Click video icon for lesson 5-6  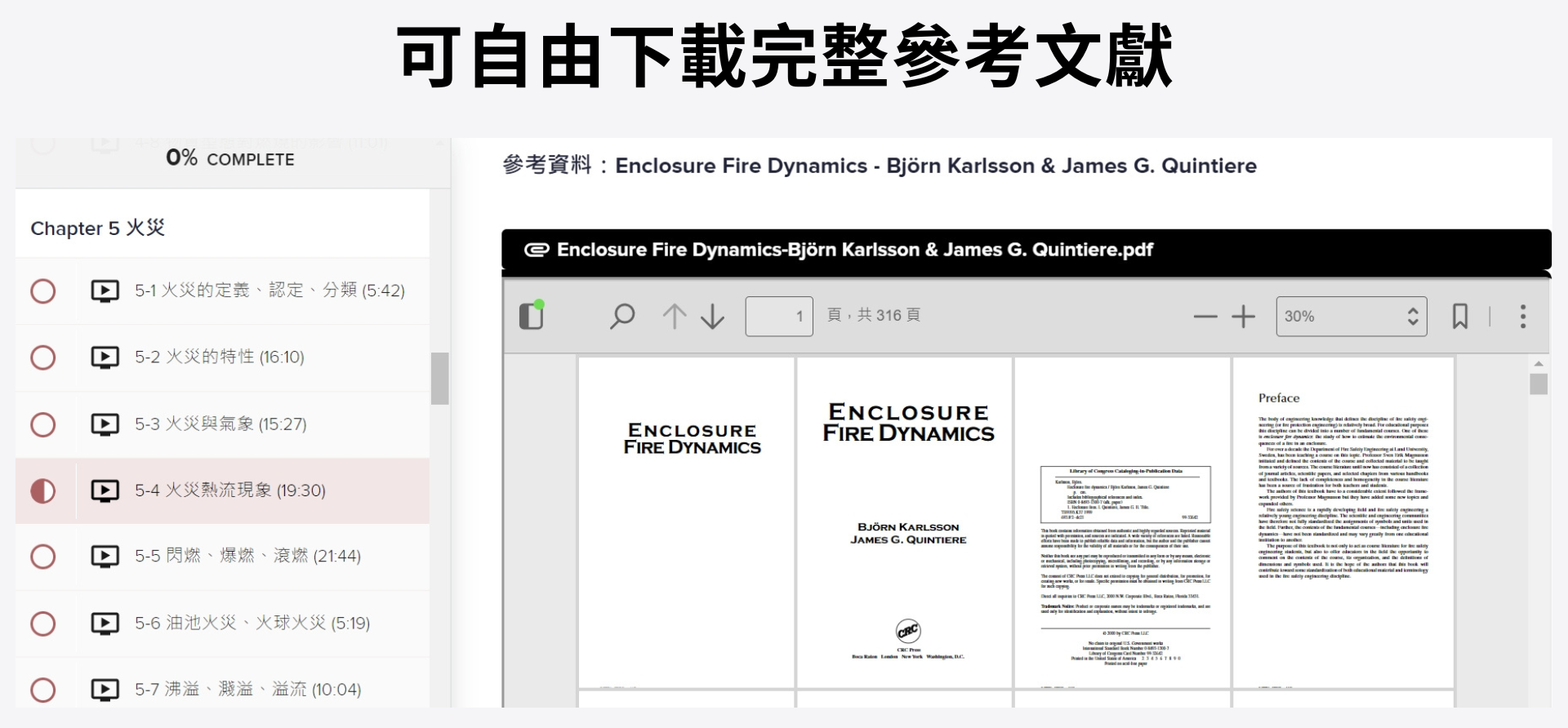(x=105, y=624)
